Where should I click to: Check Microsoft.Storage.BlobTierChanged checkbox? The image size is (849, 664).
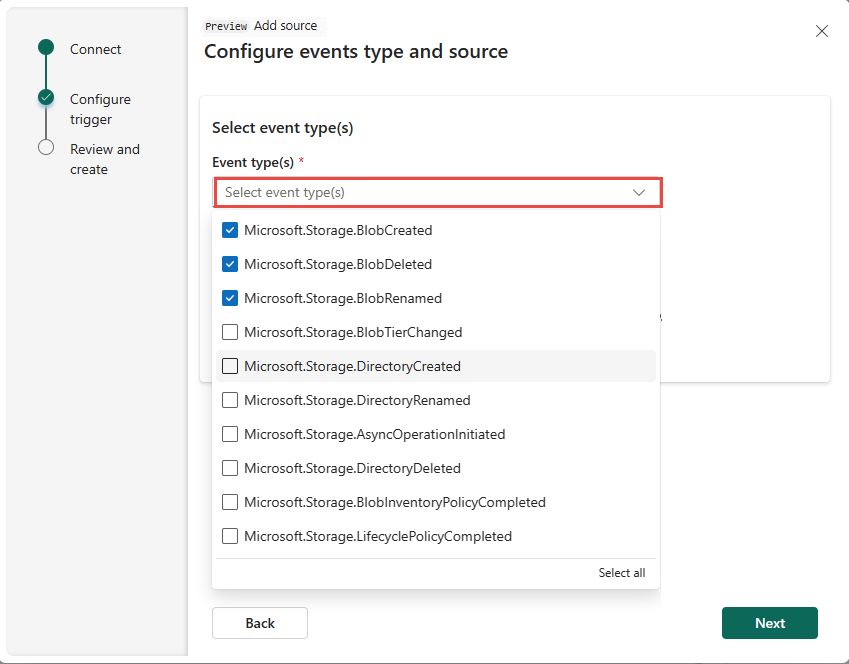[x=230, y=332]
